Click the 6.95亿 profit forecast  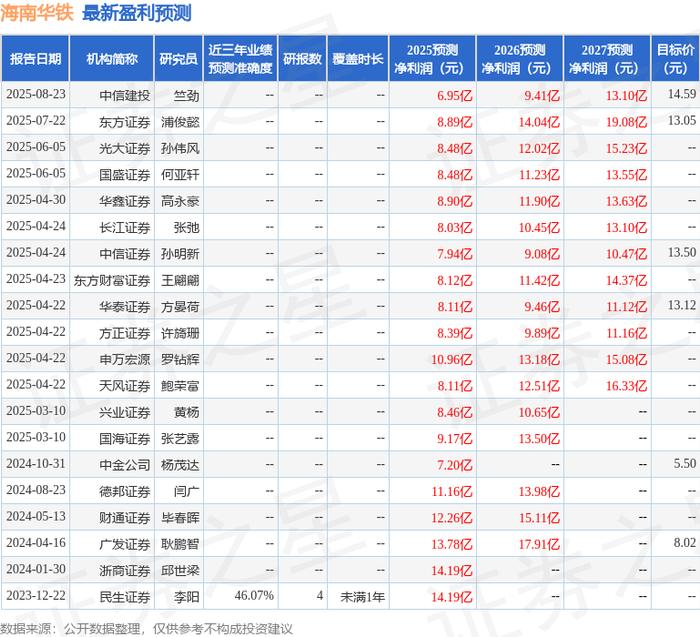click(454, 96)
